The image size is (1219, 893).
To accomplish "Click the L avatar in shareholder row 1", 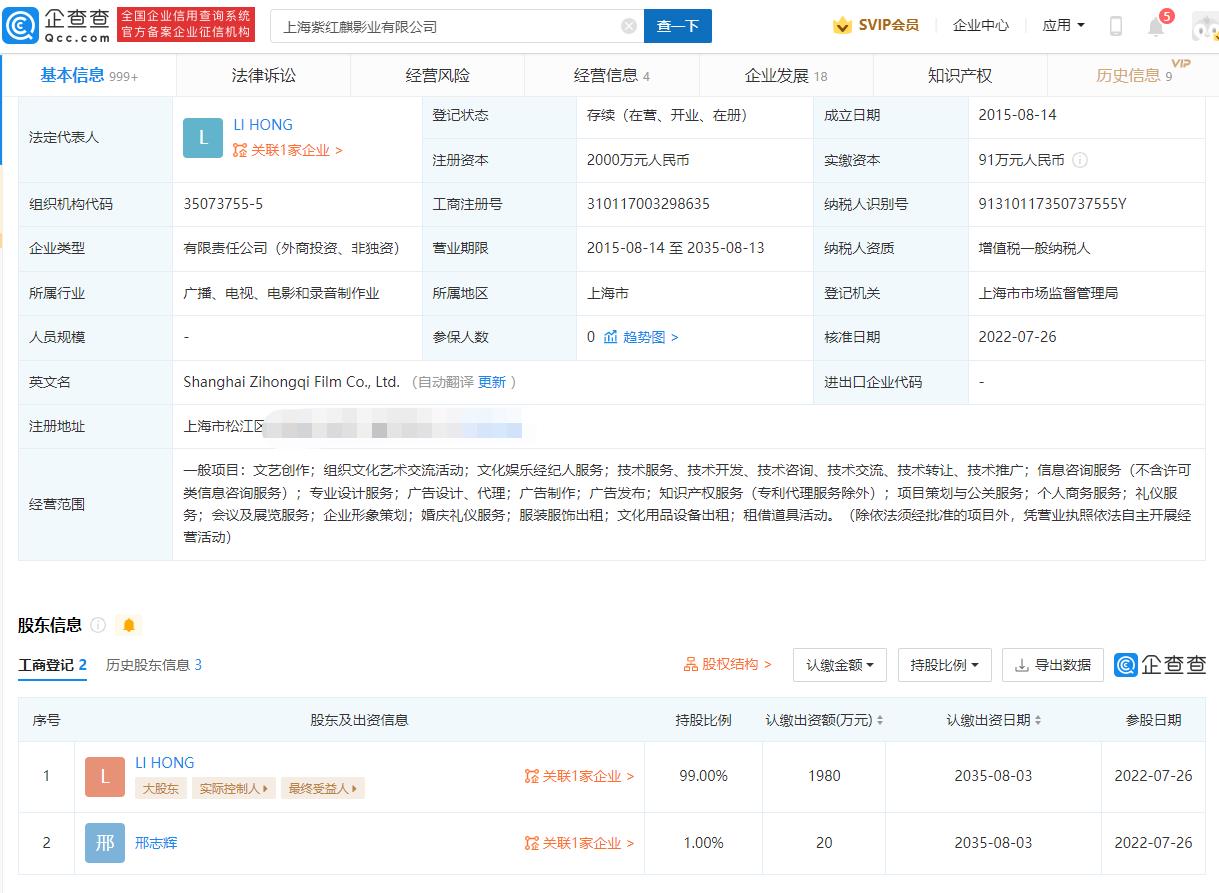I will click(x=105, y=777).
